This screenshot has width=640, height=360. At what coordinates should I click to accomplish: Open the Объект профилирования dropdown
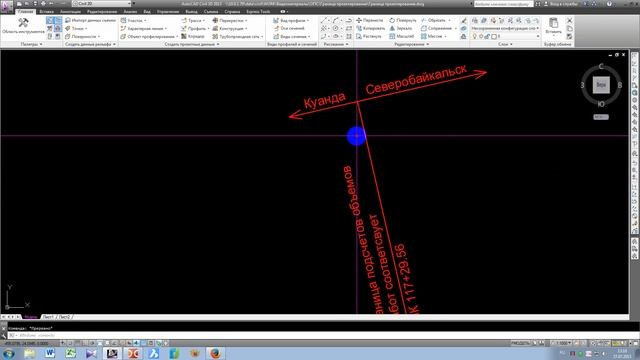[149, 36]
